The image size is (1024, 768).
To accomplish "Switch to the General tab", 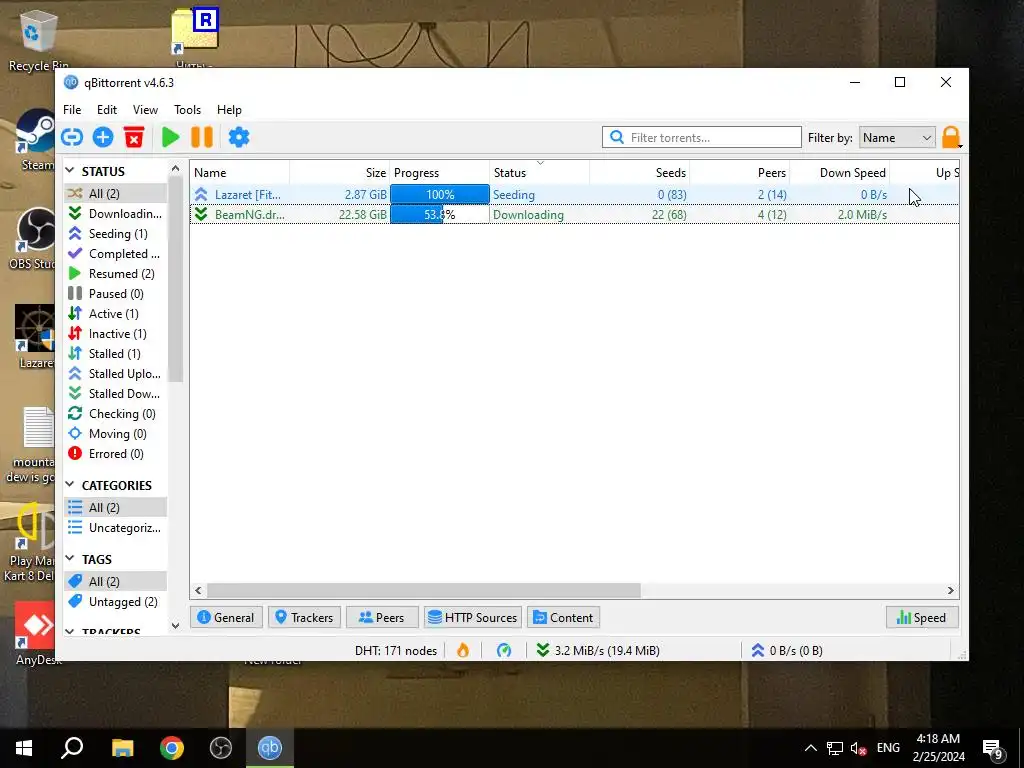I will [226, 617].
